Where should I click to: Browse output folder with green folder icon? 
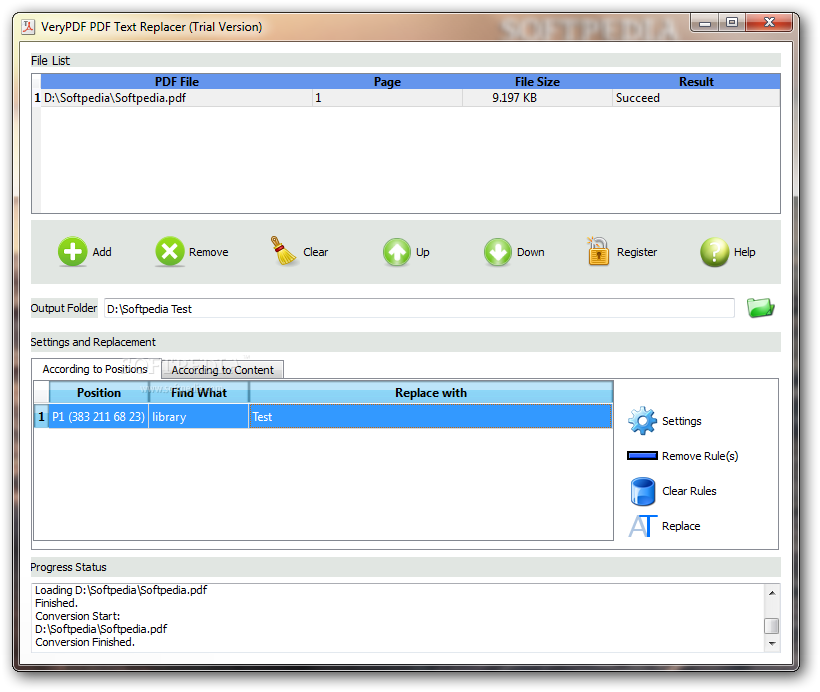coord(760,308)
